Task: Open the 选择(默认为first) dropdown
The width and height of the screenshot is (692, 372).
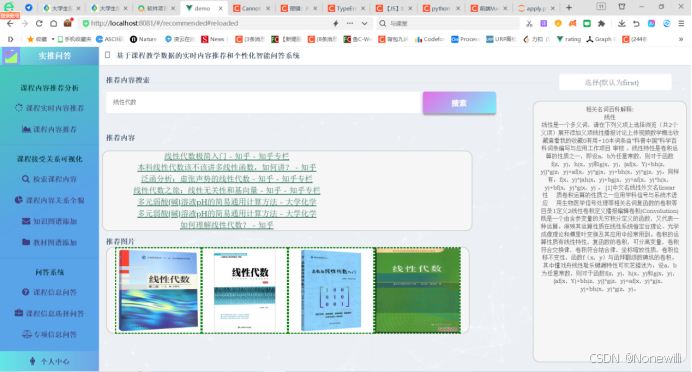Action: point(615,83)
